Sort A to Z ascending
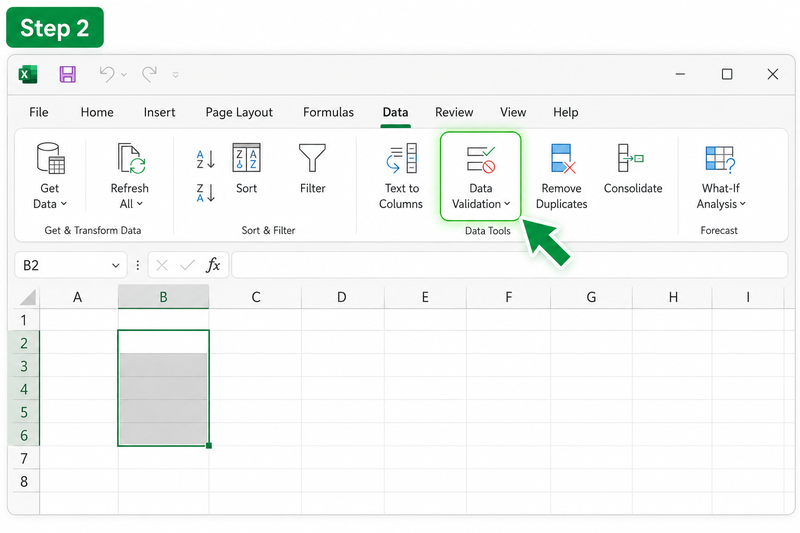Viewport: 800px width, 533px height. [x=206, y=159]
